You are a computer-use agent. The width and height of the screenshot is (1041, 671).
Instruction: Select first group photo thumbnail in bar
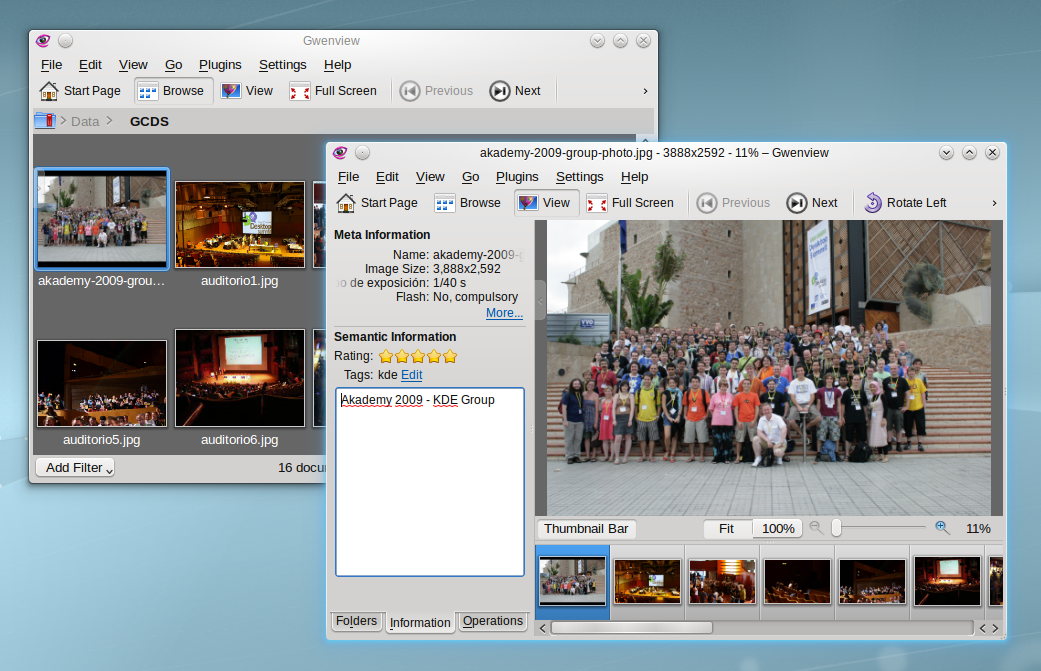click(572, 582)
